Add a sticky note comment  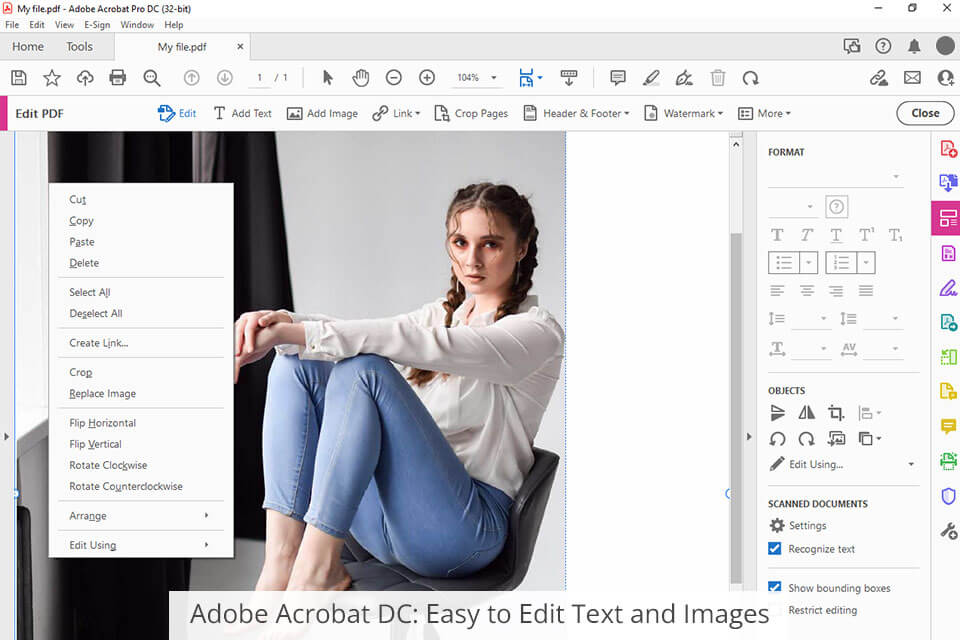[x=618, y=78]
